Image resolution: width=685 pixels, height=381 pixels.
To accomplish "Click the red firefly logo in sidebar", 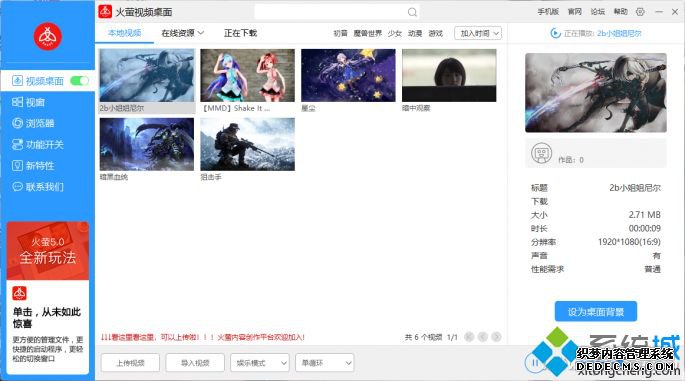I will pyautogui.click(x=48, y=36).
